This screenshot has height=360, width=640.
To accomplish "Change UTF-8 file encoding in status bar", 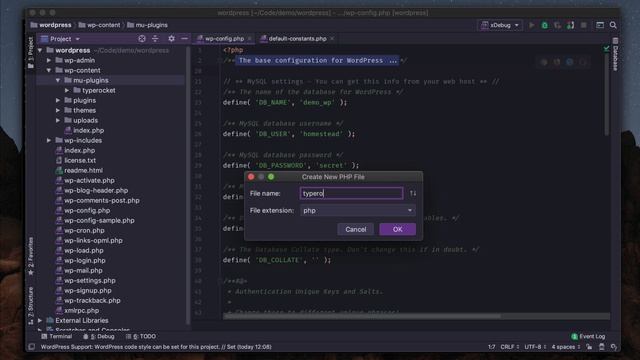I will click(x=535, y=347).
